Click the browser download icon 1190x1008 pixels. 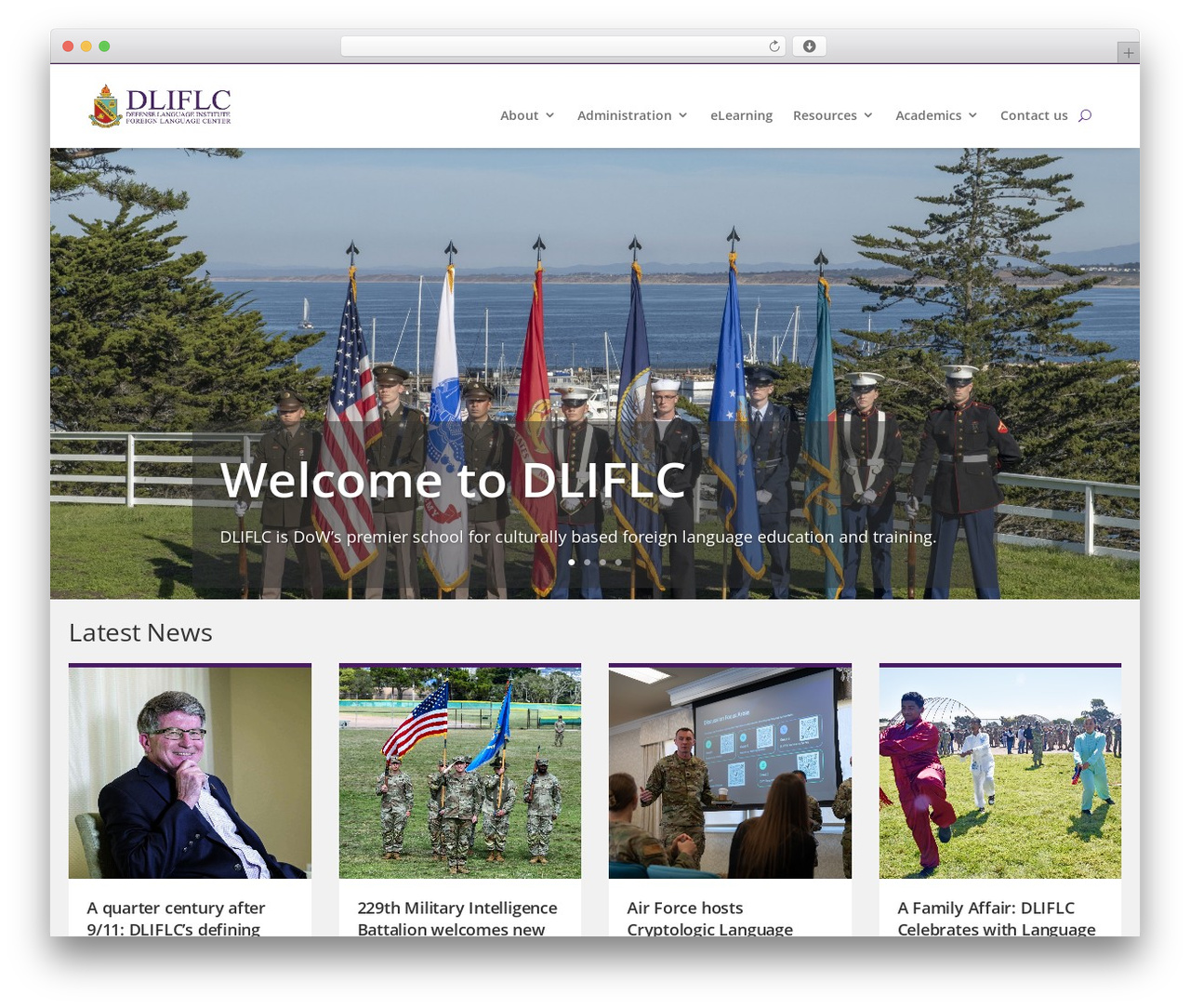[810, 46]
